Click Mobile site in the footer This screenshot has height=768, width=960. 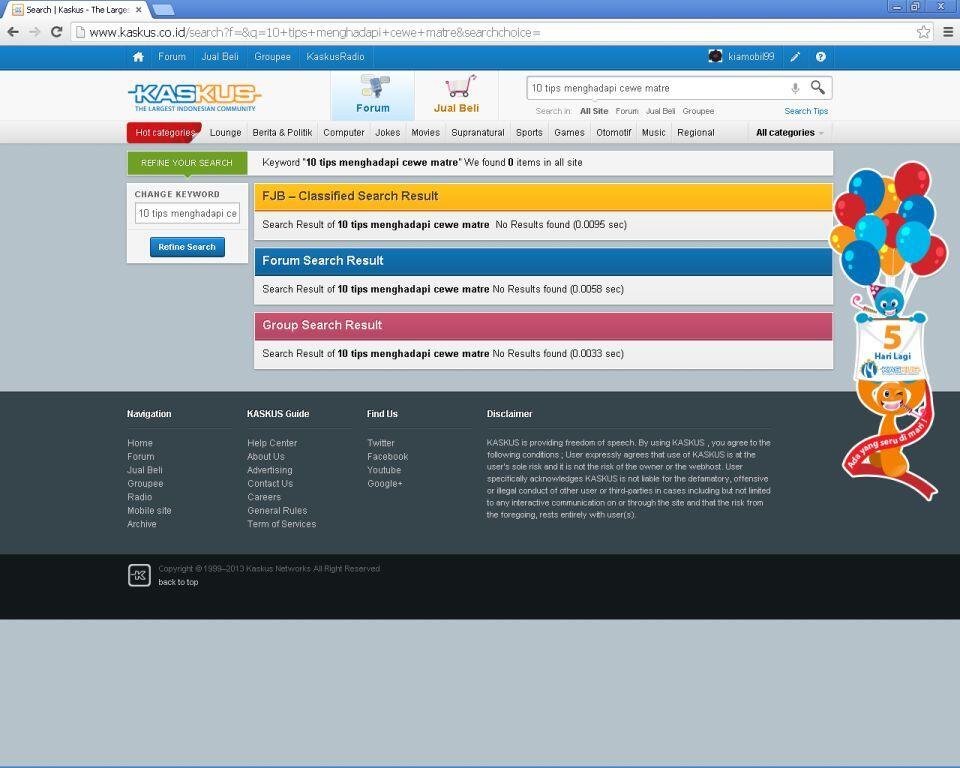[149, 511]
